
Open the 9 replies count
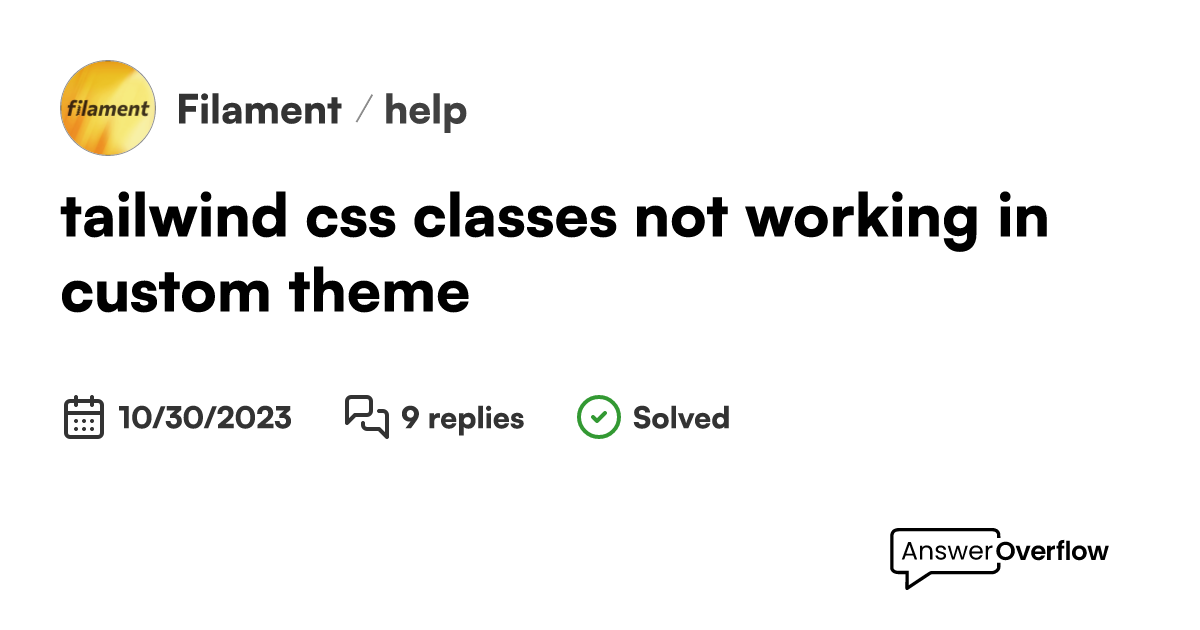click(x=462, y=418)
